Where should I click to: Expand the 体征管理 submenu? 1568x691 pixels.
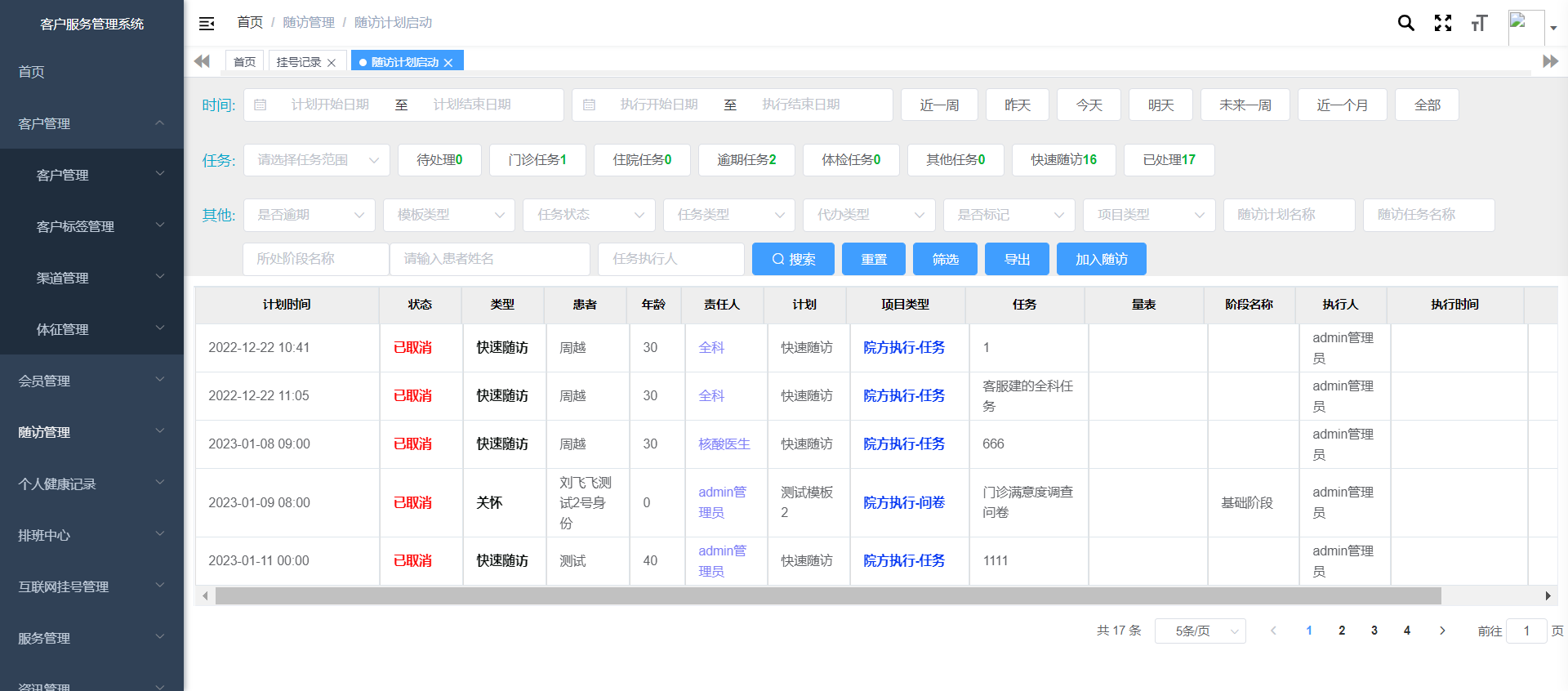coord(91,329)
